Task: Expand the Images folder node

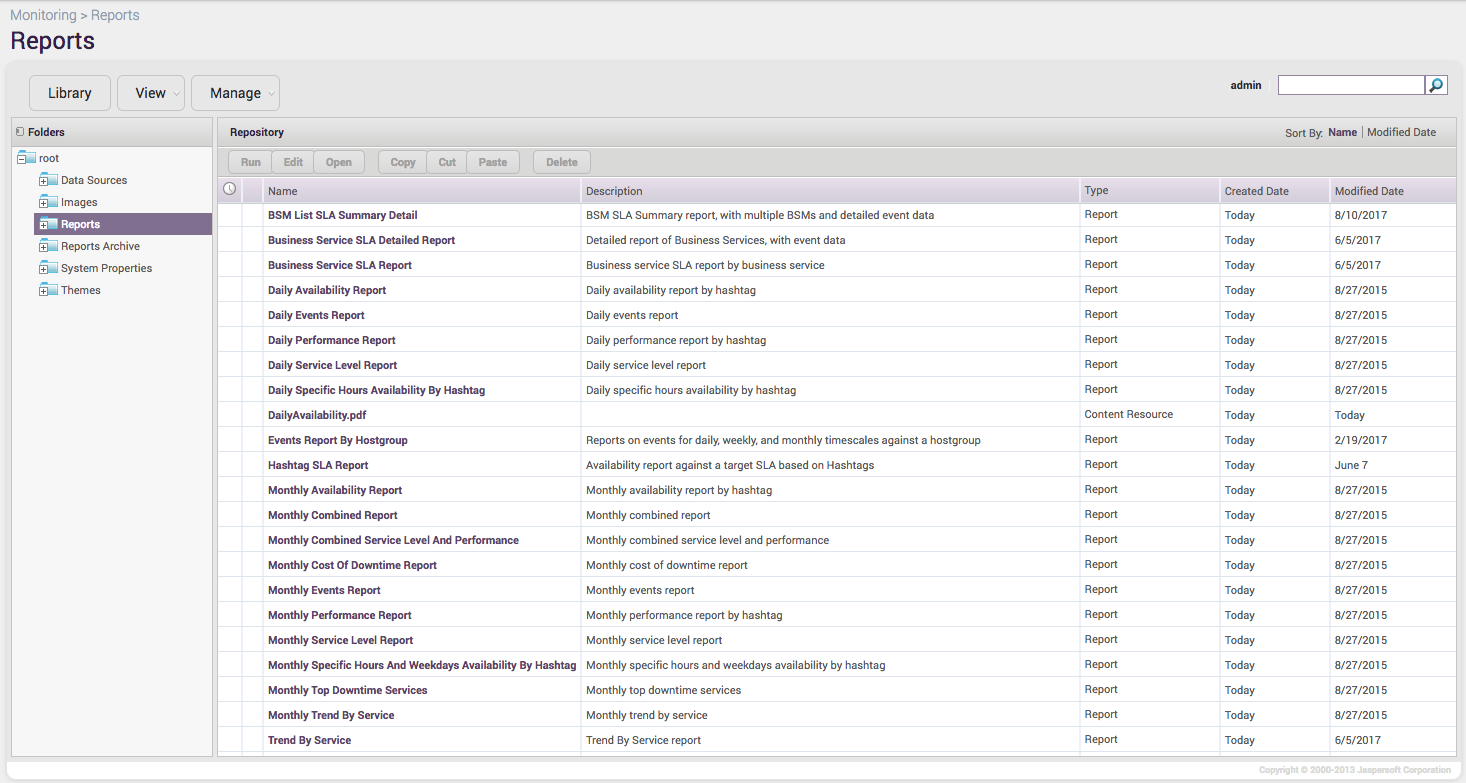Action: click(x=43, y=203)
